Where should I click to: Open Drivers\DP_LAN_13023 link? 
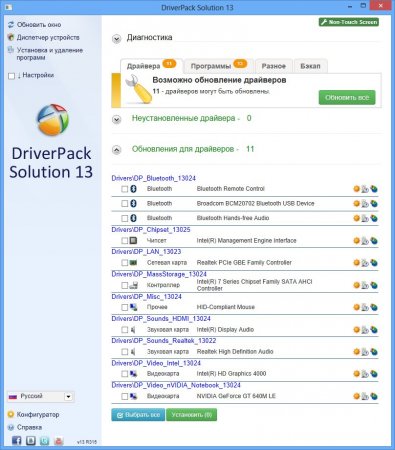(x=146, y=251)
